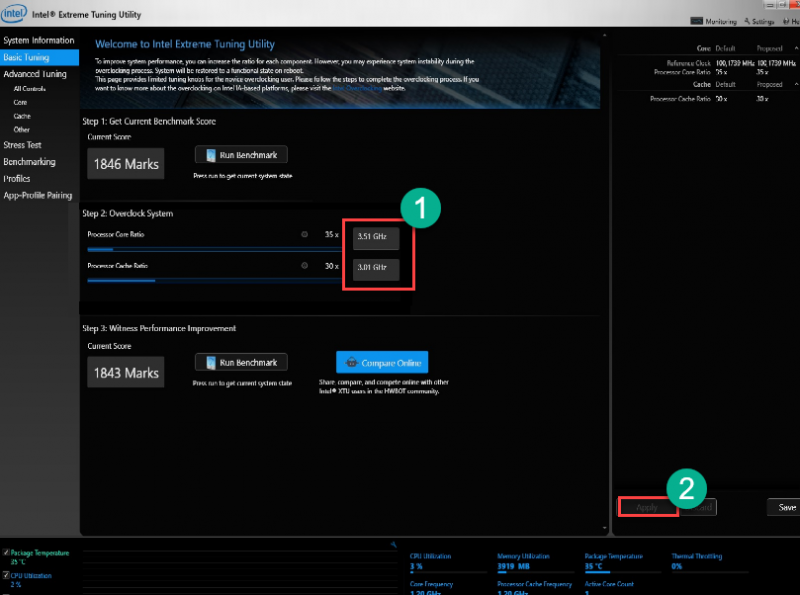This screenshot has width=800, height=595.
Task: Click the 3.51 GHz core frequency box
Action: click(x=376, y=237)
